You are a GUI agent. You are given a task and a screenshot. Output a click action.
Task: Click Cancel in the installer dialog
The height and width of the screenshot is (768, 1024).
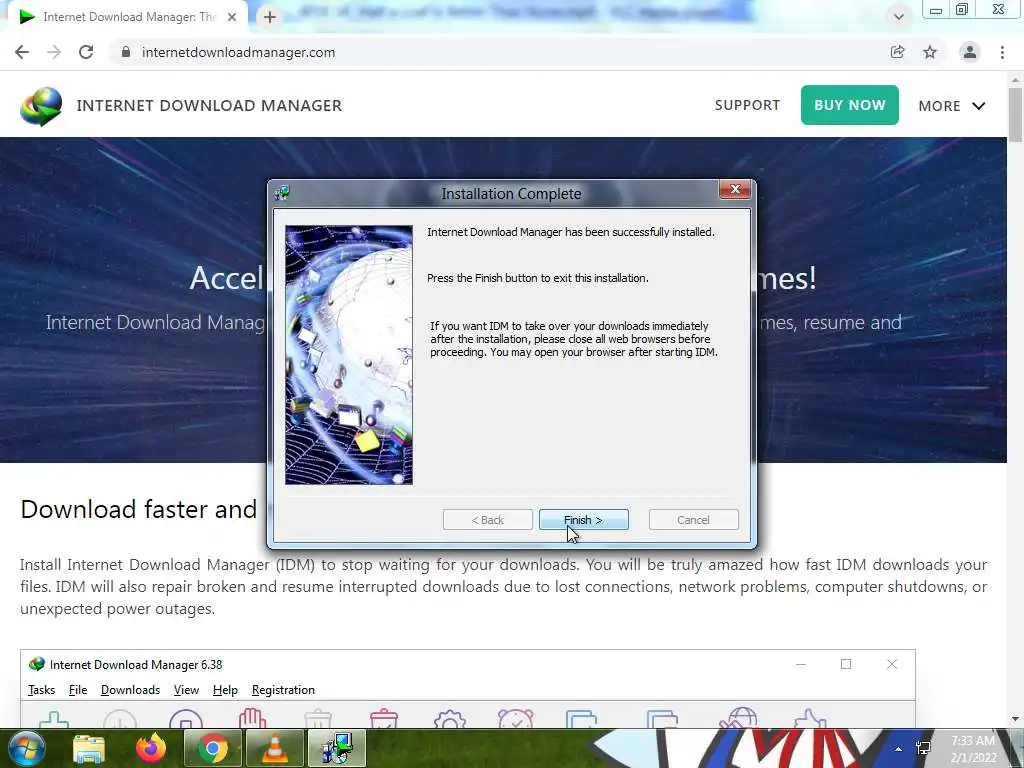(693, 520)
